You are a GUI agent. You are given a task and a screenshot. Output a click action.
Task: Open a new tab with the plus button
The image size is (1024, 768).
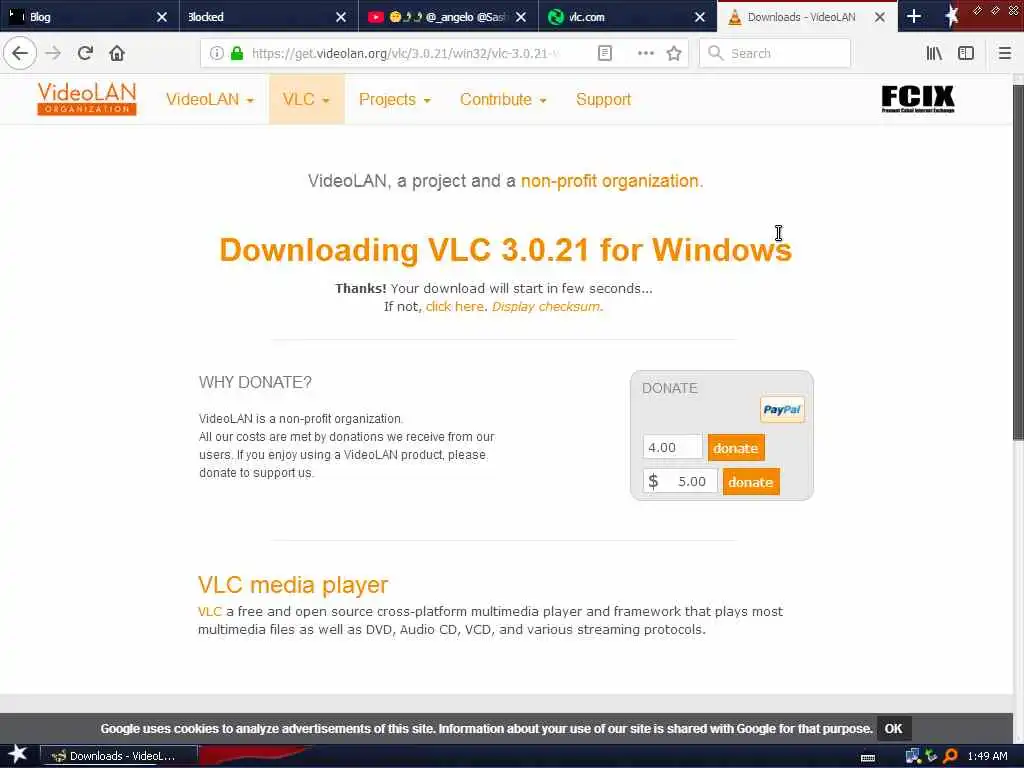[914, 16]
